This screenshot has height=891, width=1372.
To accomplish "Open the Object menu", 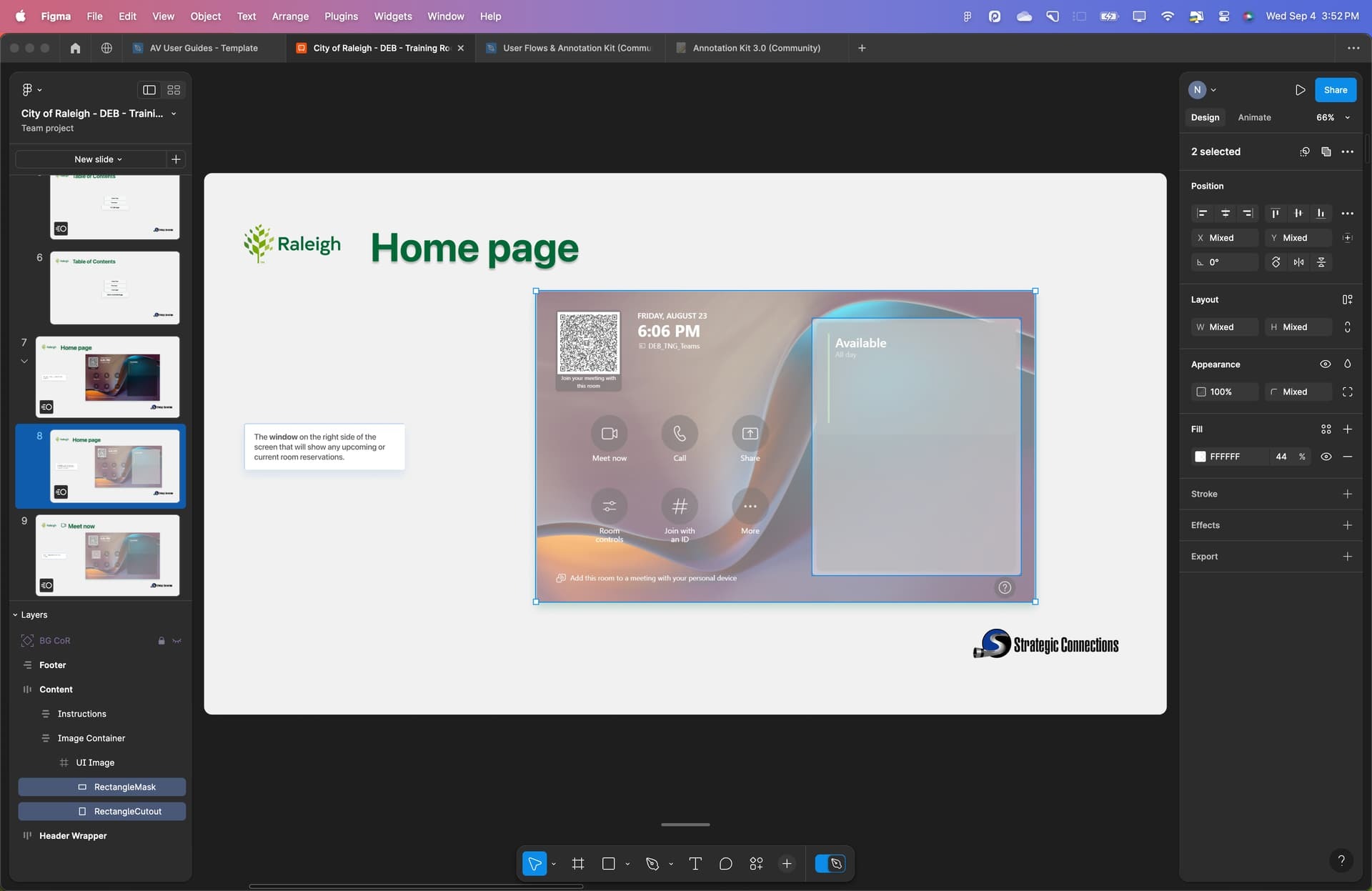I will [205, 16].
